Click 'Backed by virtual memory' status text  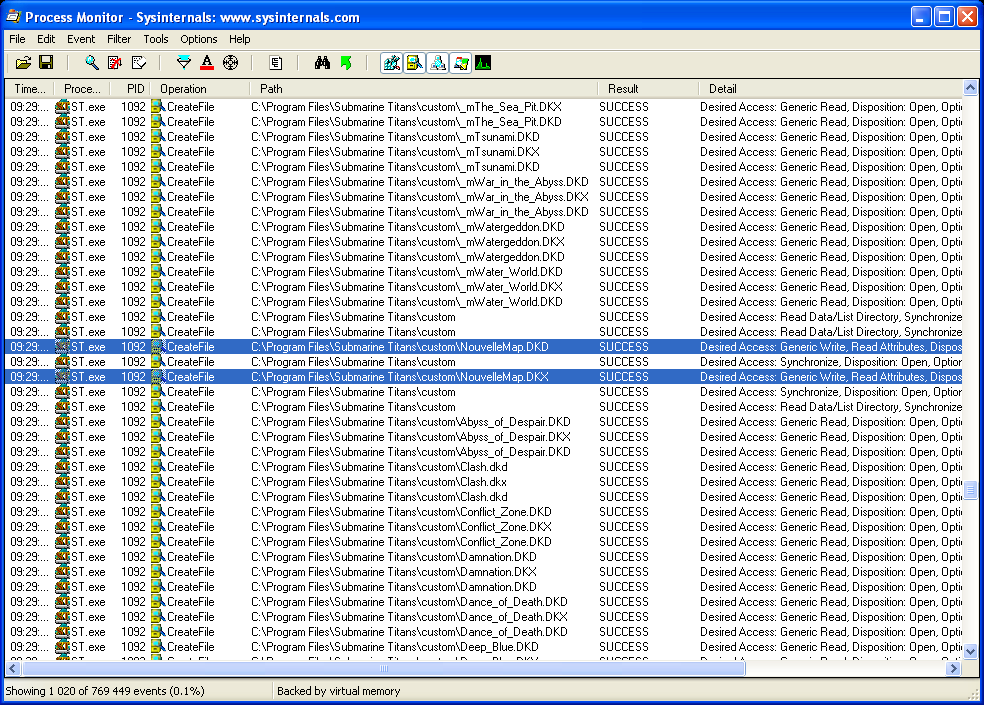pos(338,691)
